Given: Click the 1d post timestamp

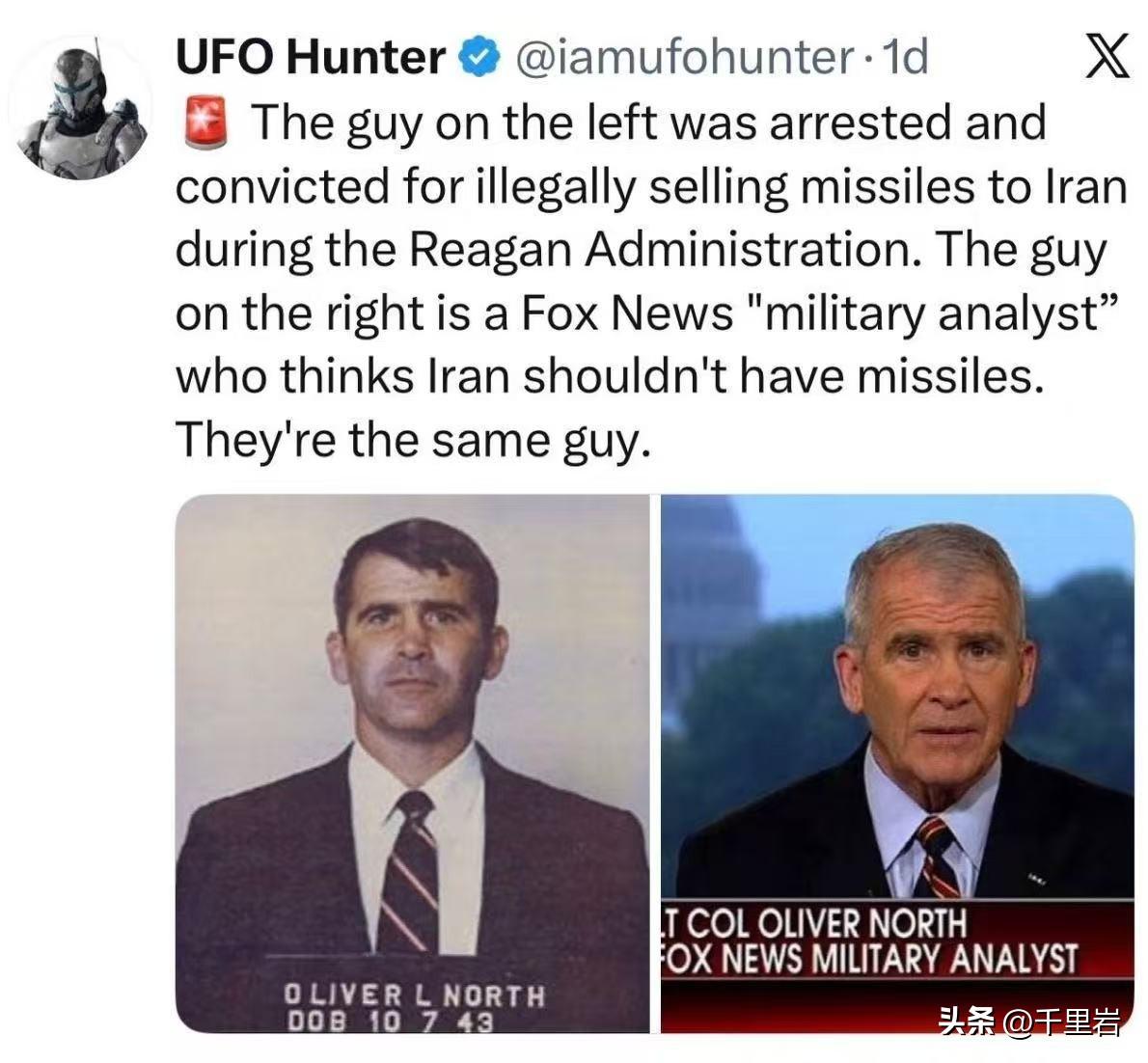Looking at the screenshot, I should (905, 58).
